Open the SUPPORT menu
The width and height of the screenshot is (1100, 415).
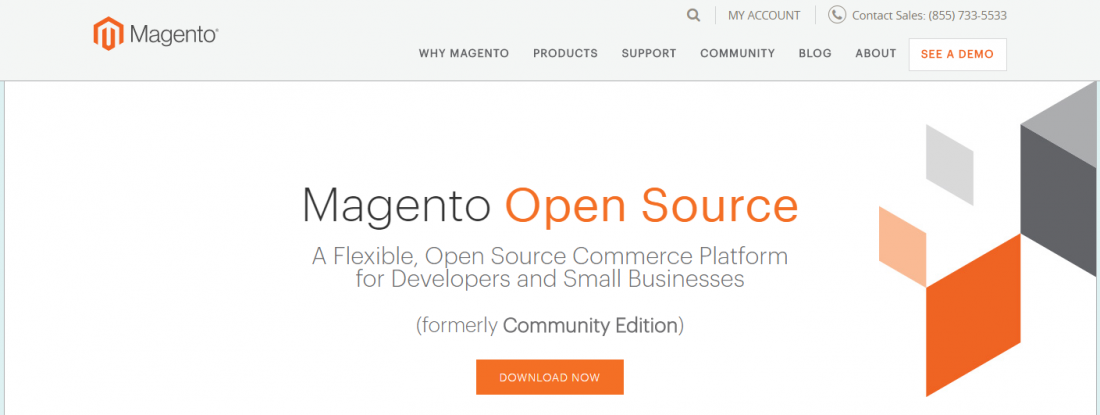click(x=649, y=53)
